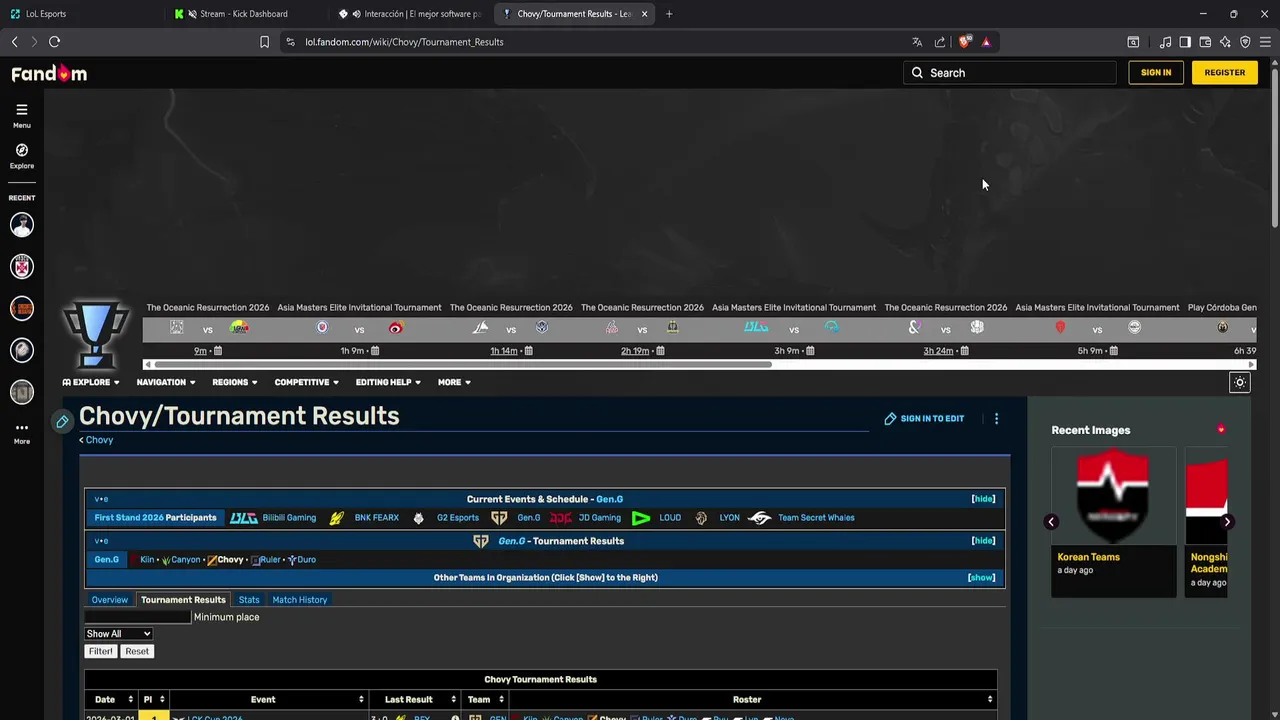Click the trophy icon beside the match ticker
1280x720 pixels.
[x=96, y=334]
